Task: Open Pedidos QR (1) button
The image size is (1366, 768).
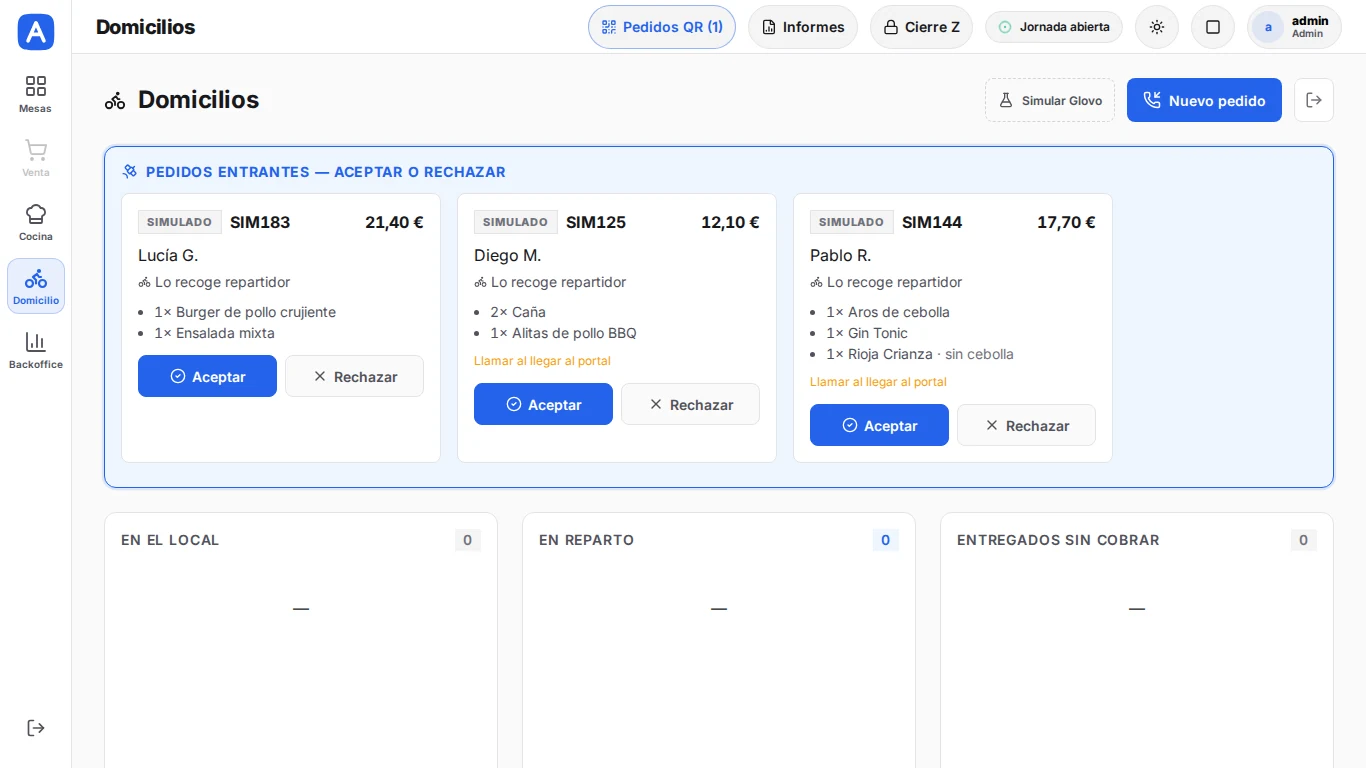Action: [662, 27]
